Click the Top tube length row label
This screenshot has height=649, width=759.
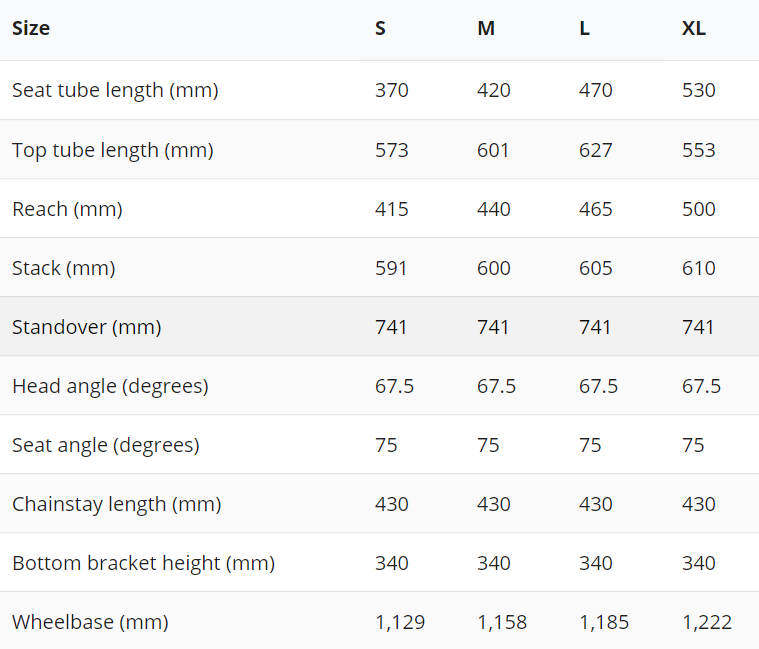click(x=113, y=150)
